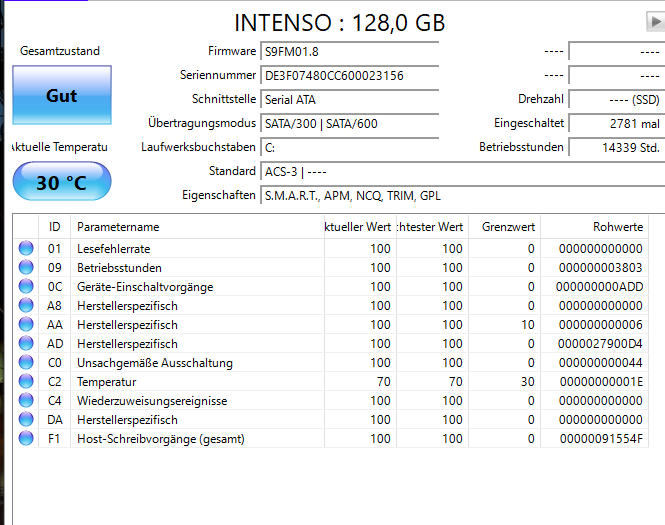Image resolution: width=665 pixels, height=525 pixels.
Task: Select Herstellerspezifisch in row AA
Action: [127, 325]
